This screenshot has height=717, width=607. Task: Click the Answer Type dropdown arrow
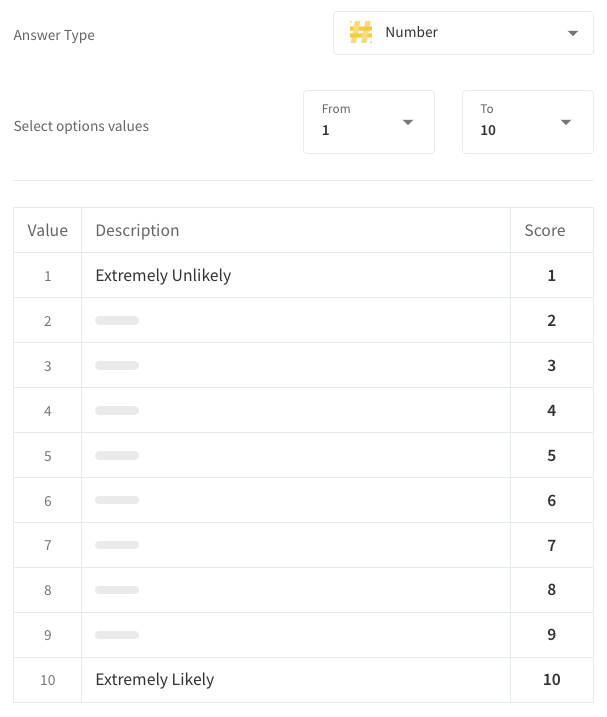tap(572, 33)
